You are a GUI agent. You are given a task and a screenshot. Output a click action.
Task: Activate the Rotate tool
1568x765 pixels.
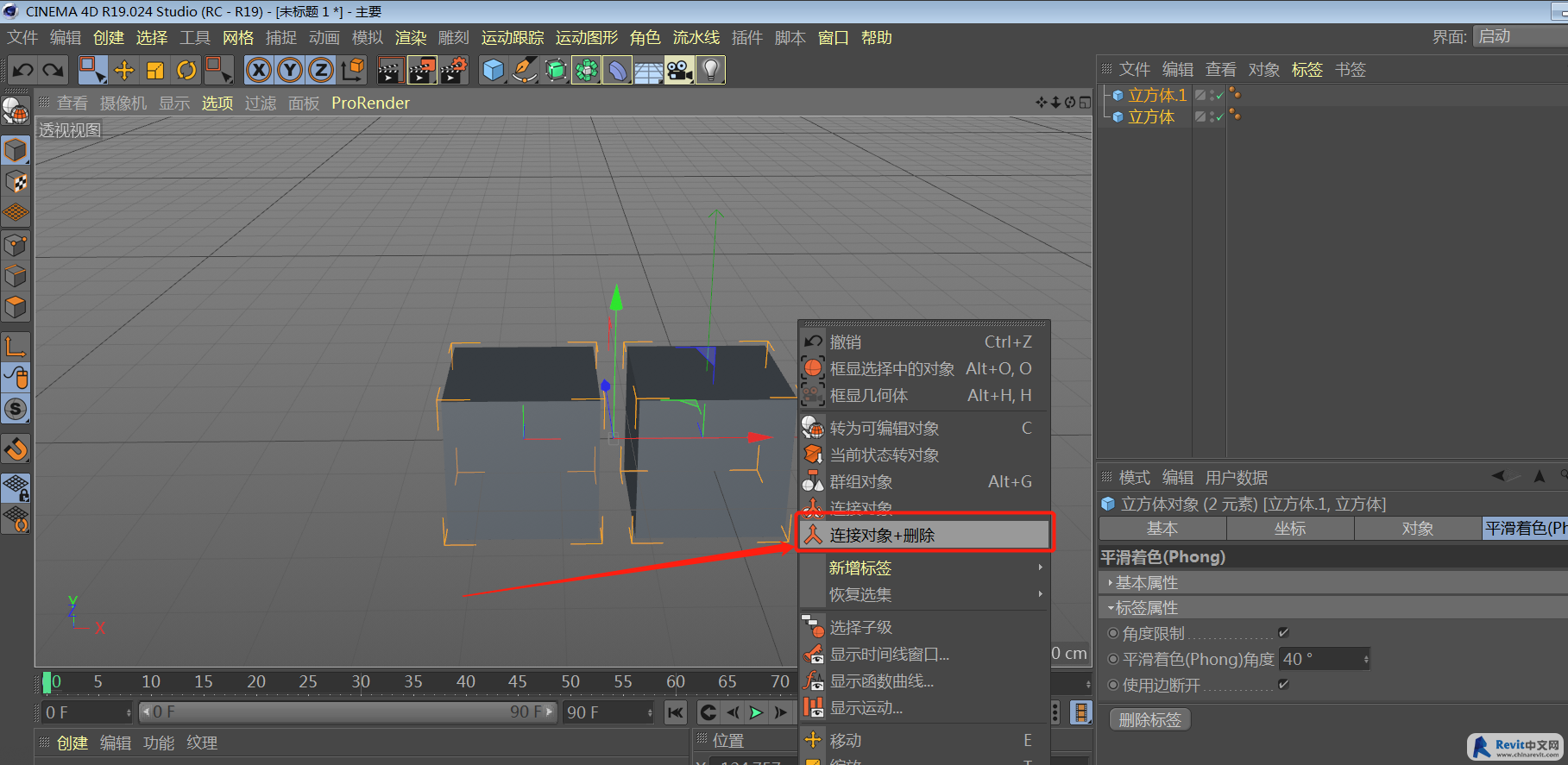click(186, 70)
